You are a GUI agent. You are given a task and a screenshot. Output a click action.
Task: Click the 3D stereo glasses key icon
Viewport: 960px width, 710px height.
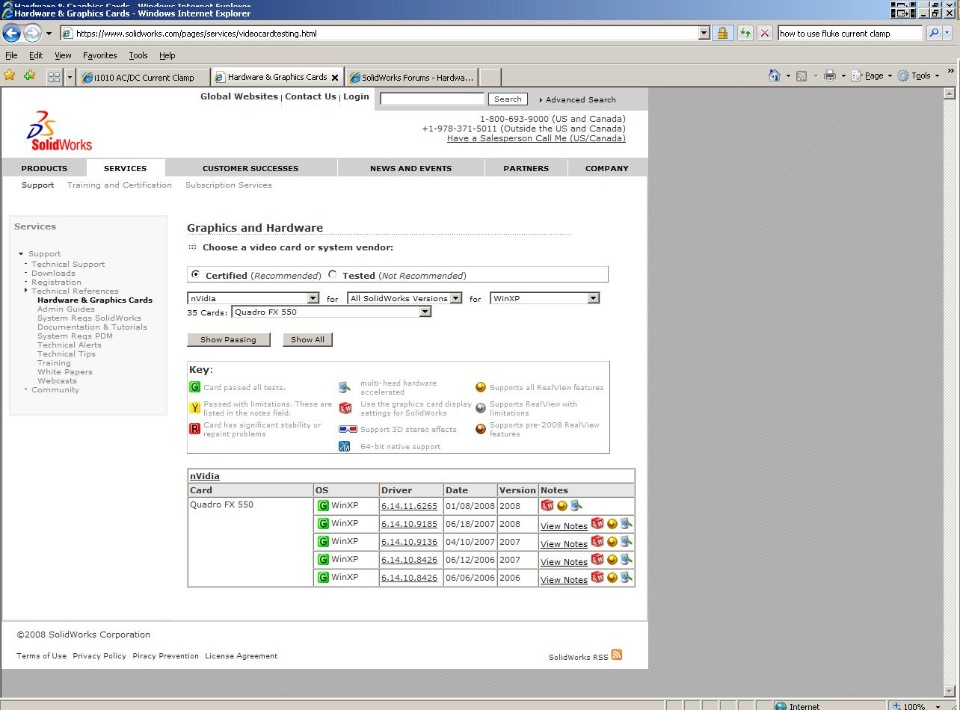click(x=348, y=429)
